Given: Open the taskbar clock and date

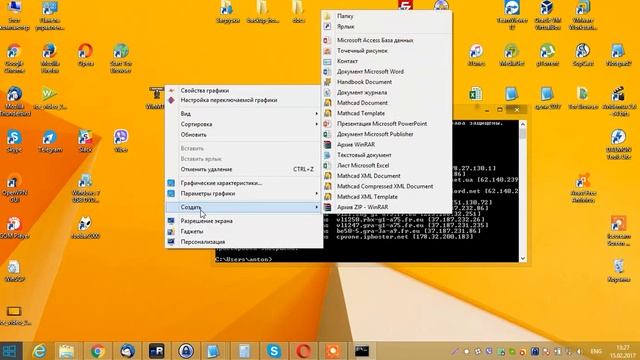Looking at the screenshot, I should coord(623,351).
